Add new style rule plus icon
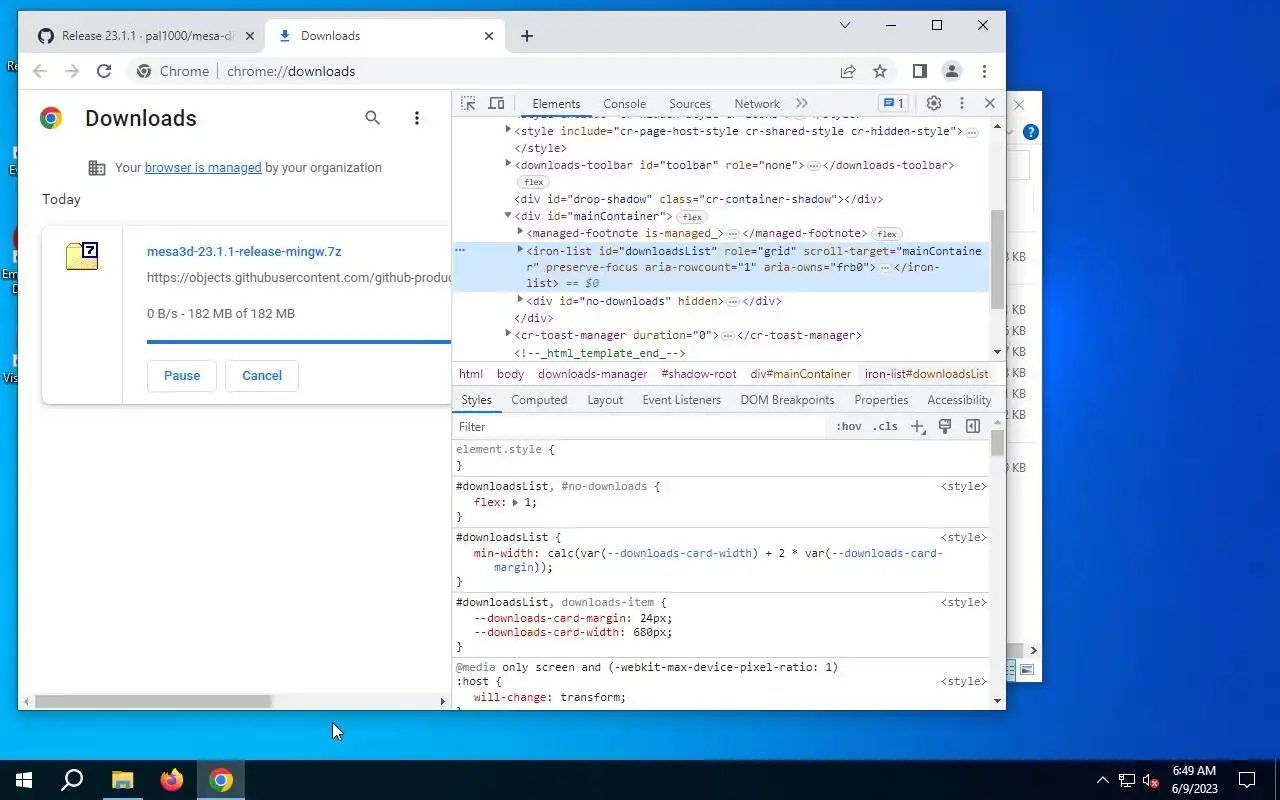The height and width of the screenshot is (800, 1280). click(x=918, y=427)
